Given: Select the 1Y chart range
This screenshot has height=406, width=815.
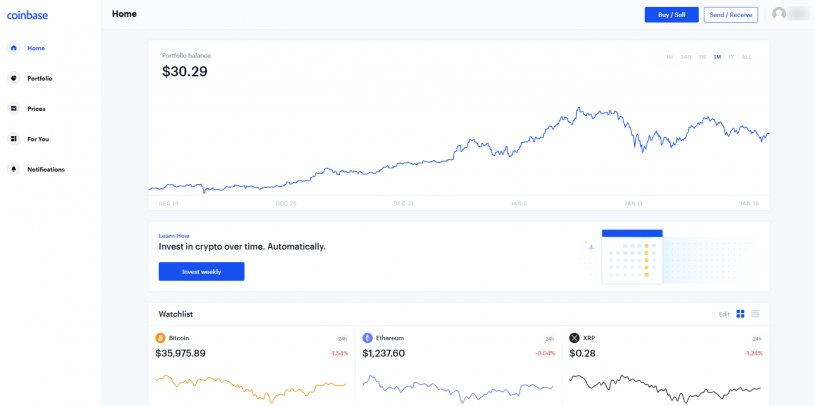Looking at the screenshot, I should [731, 57].
